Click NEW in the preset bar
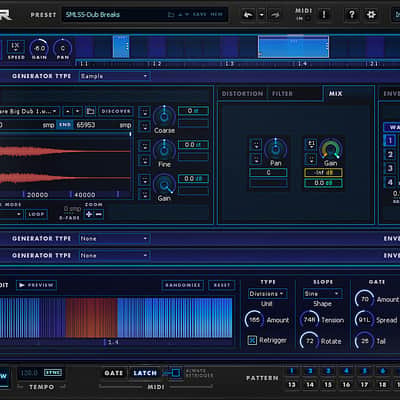400x400 pixels. pos(216,15)
